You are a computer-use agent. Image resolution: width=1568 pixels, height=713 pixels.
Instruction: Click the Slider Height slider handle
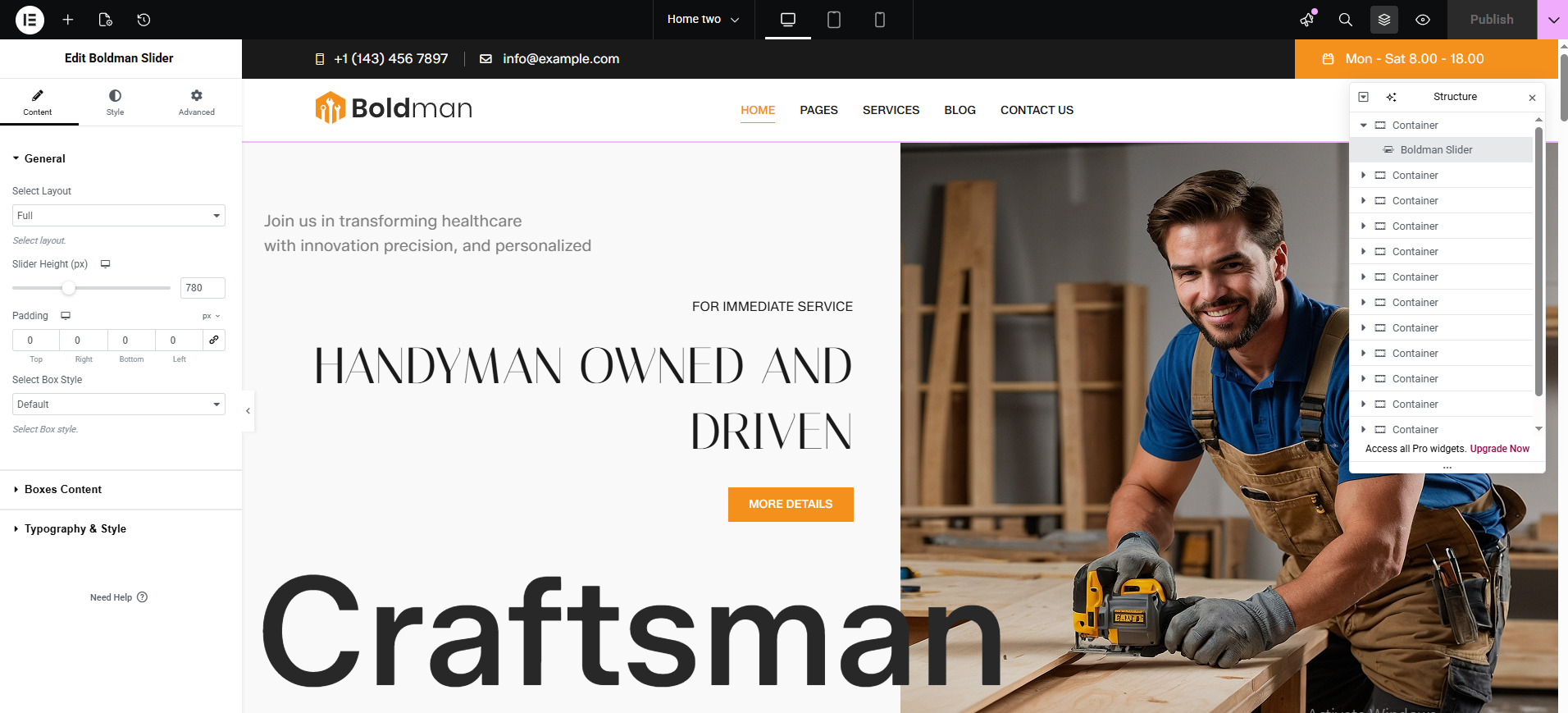(x=69, y=288)
